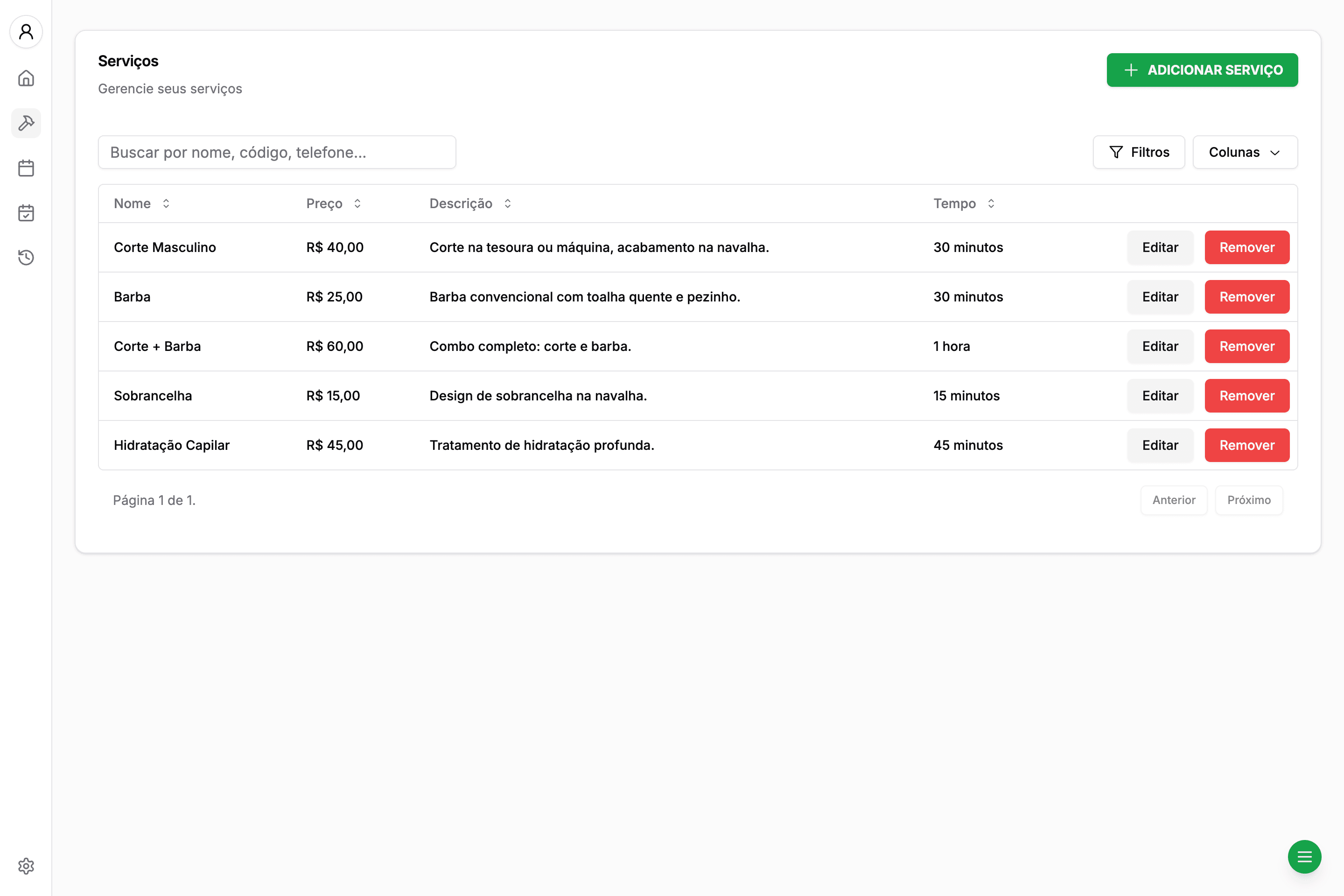Click the Próximo pagination button

point(1249,500)
